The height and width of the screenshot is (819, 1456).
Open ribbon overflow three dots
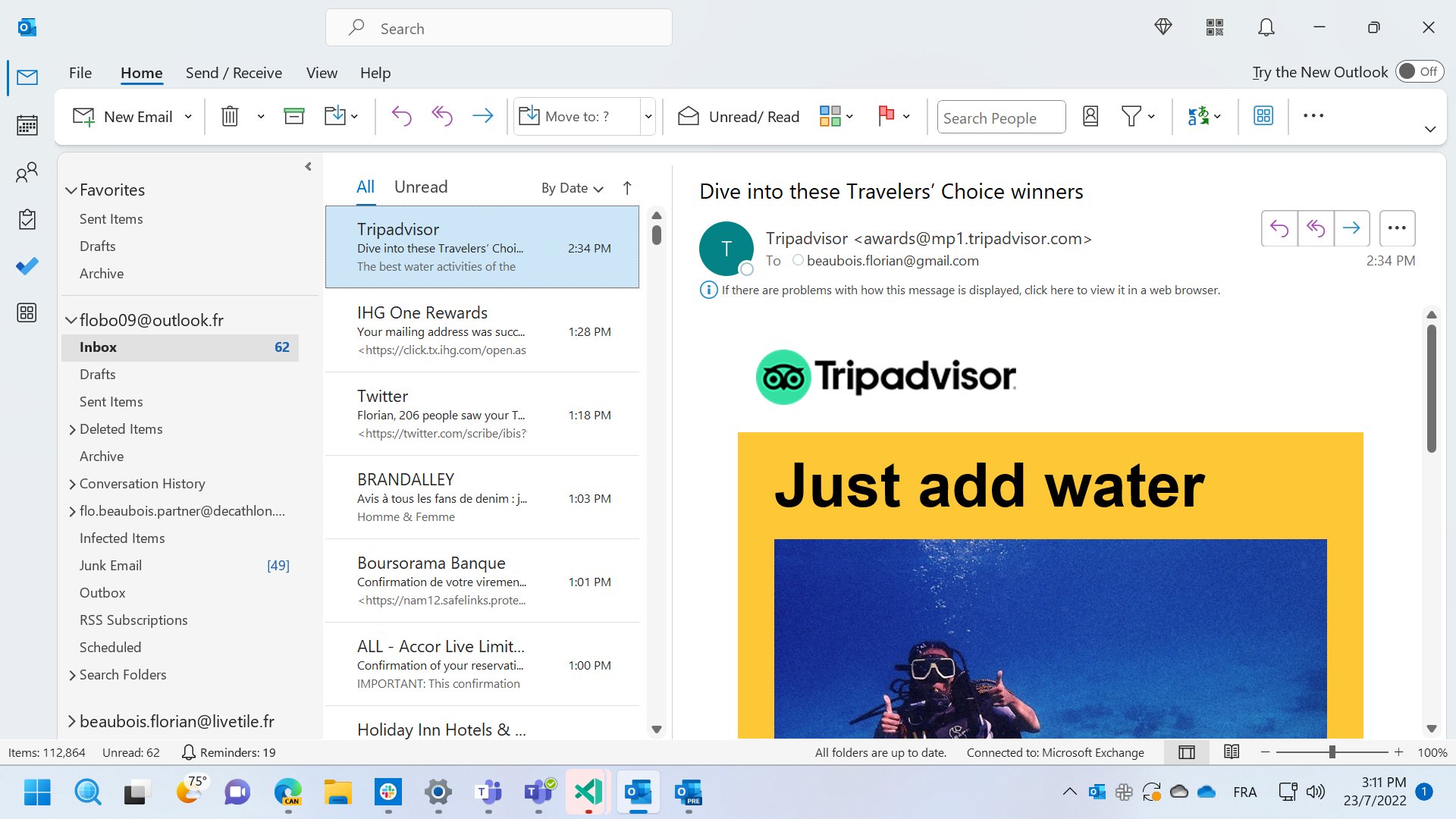coord(1313,116)
